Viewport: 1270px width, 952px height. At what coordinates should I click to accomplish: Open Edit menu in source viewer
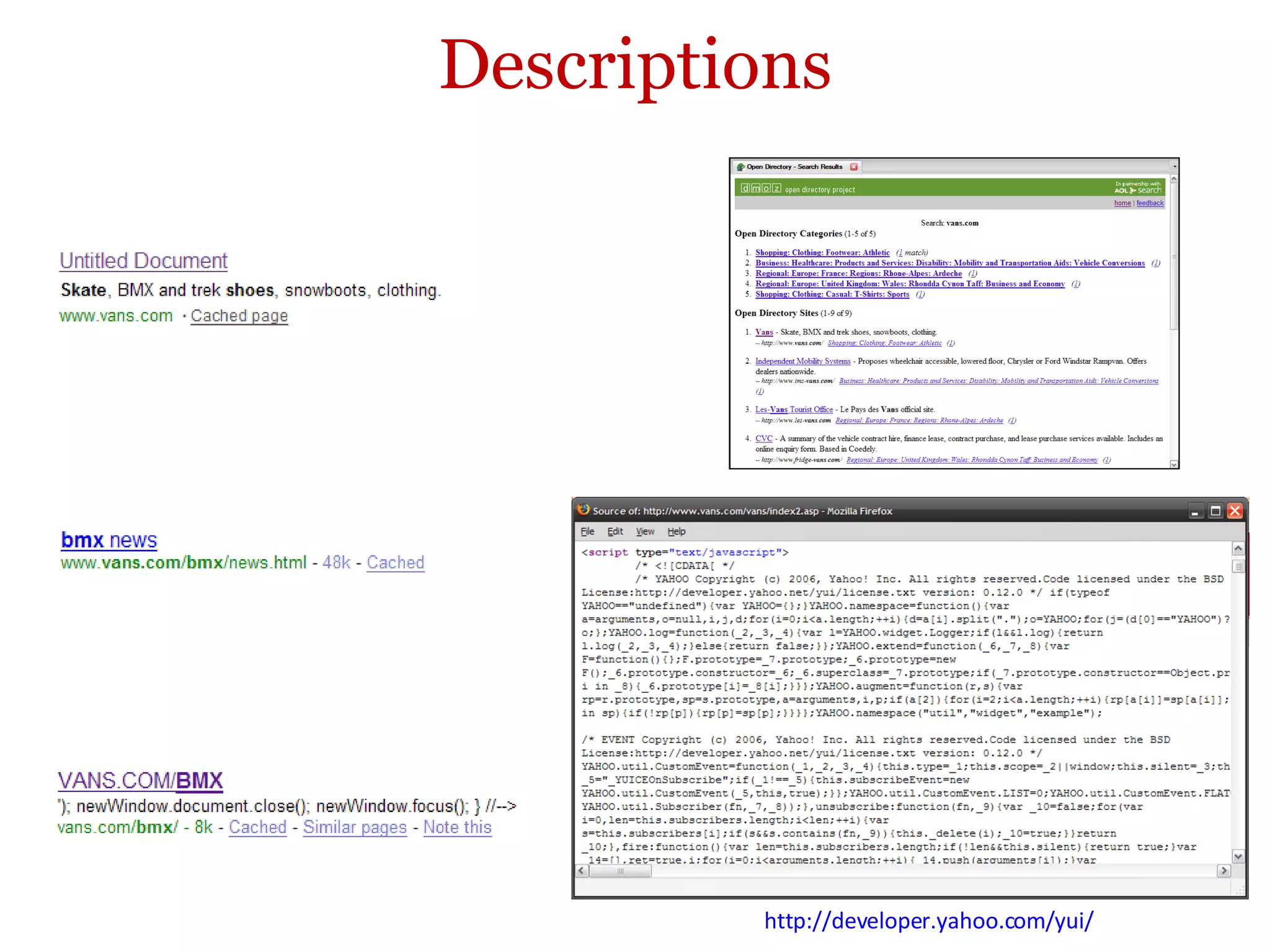pyautogui.click(x=615, y=531)
